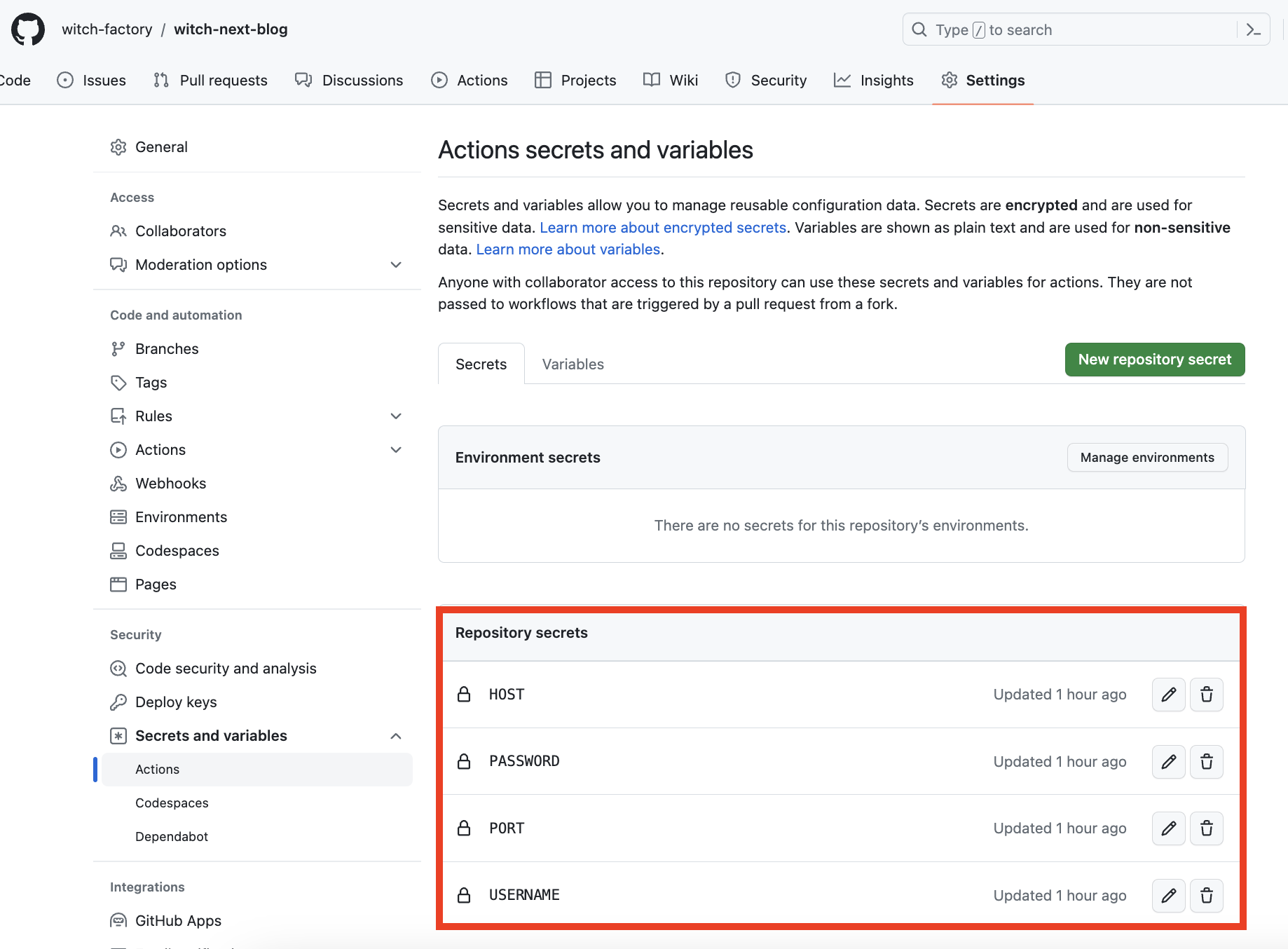Open the Insights tab

[x=874, y=80]
